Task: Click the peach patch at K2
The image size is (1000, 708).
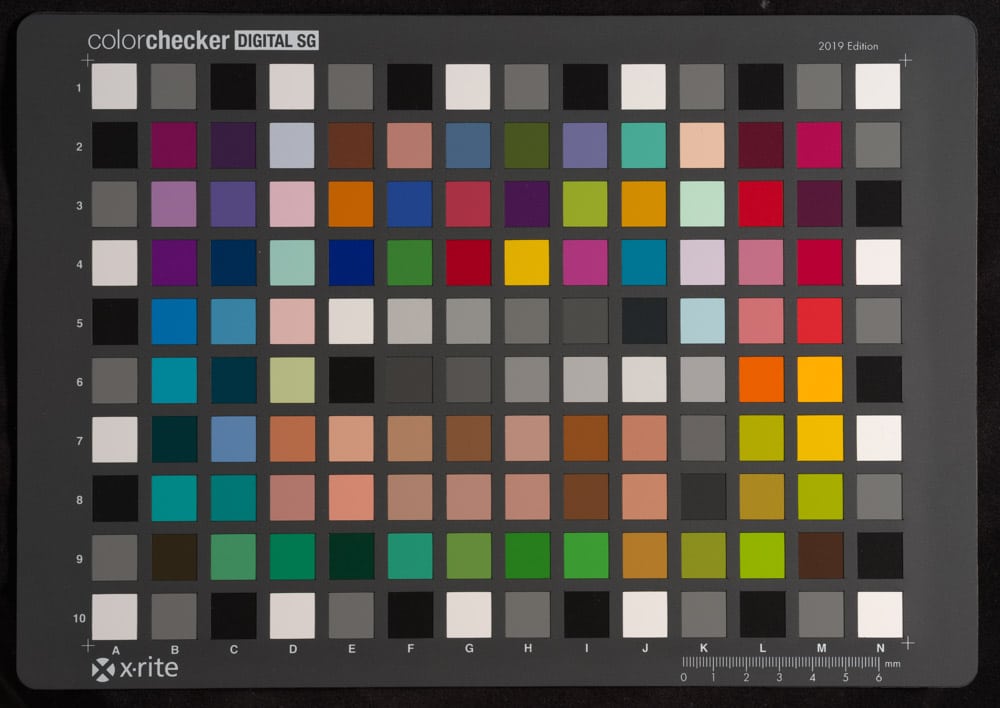Action: tap(702, 145)
